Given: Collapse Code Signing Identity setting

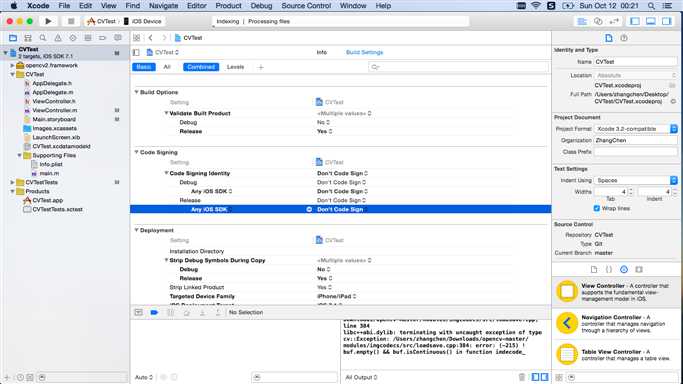Looking at the screenshot, I should tap(166, 173).
